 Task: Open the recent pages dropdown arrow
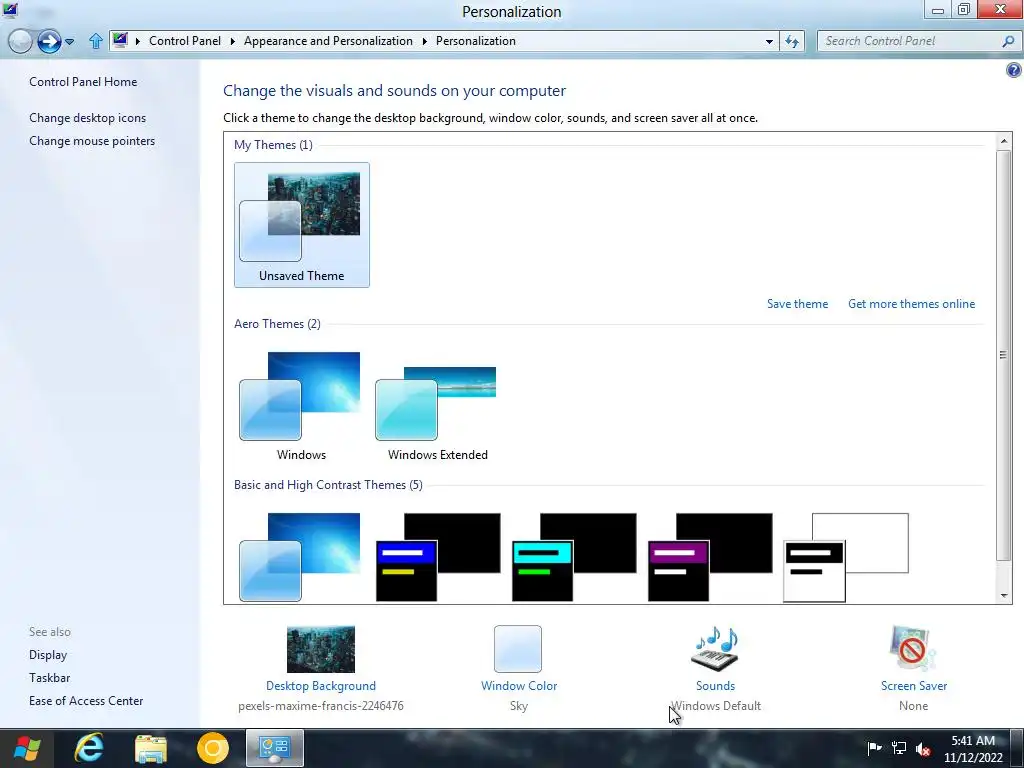tap(70, 42)
